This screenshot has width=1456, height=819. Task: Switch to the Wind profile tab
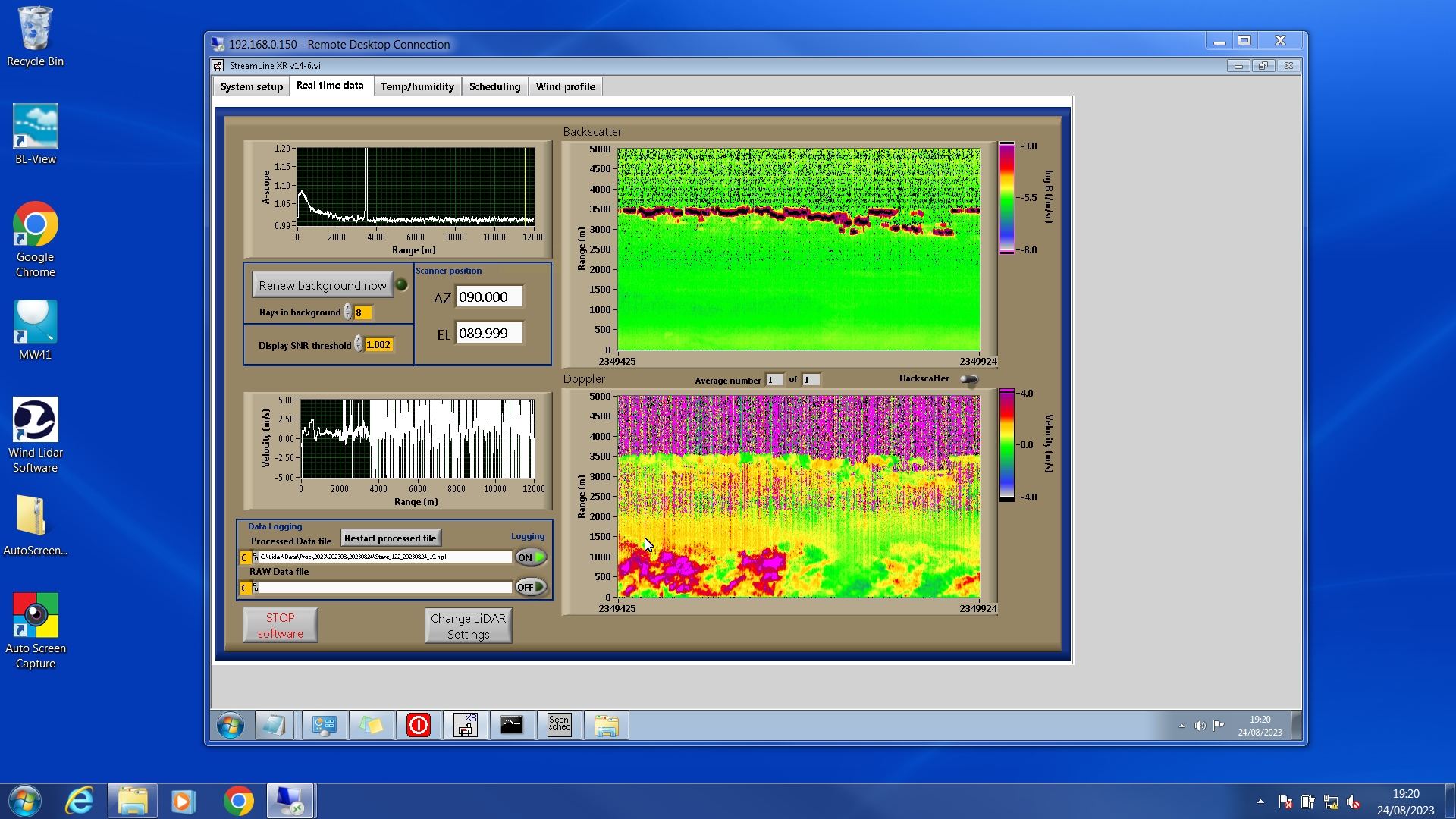point(565,86)
